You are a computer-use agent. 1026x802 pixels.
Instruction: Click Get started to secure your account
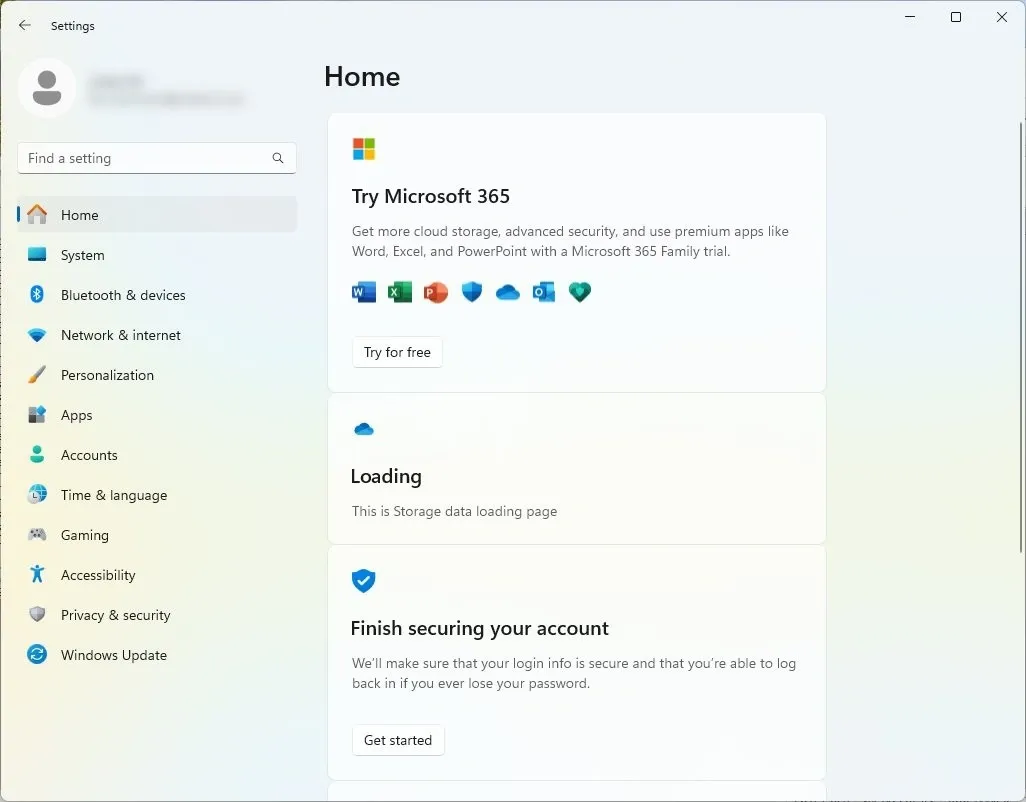click(398, 740)
